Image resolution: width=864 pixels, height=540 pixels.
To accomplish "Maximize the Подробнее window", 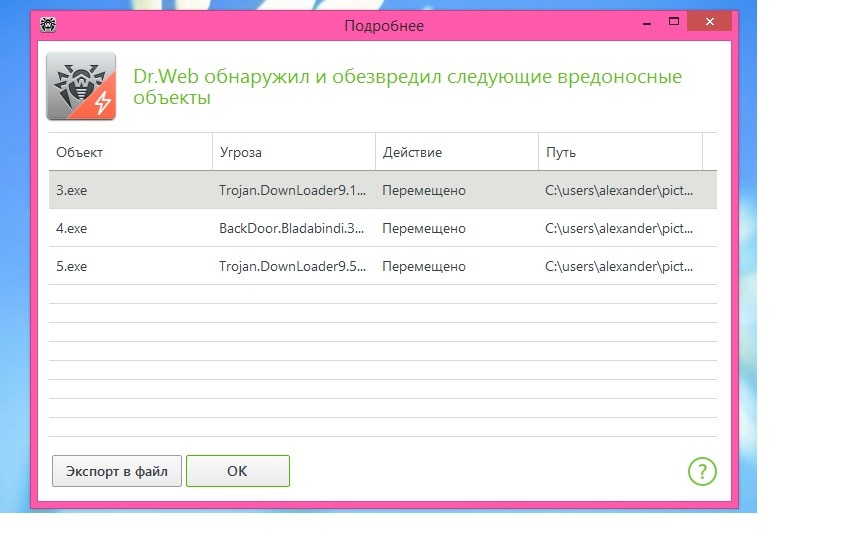I will [673, 21].
